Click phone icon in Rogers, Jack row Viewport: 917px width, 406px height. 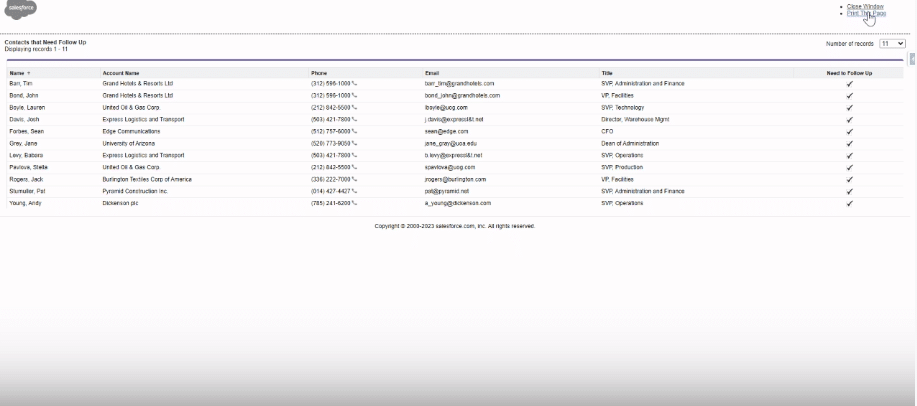(x=354, y=180)
